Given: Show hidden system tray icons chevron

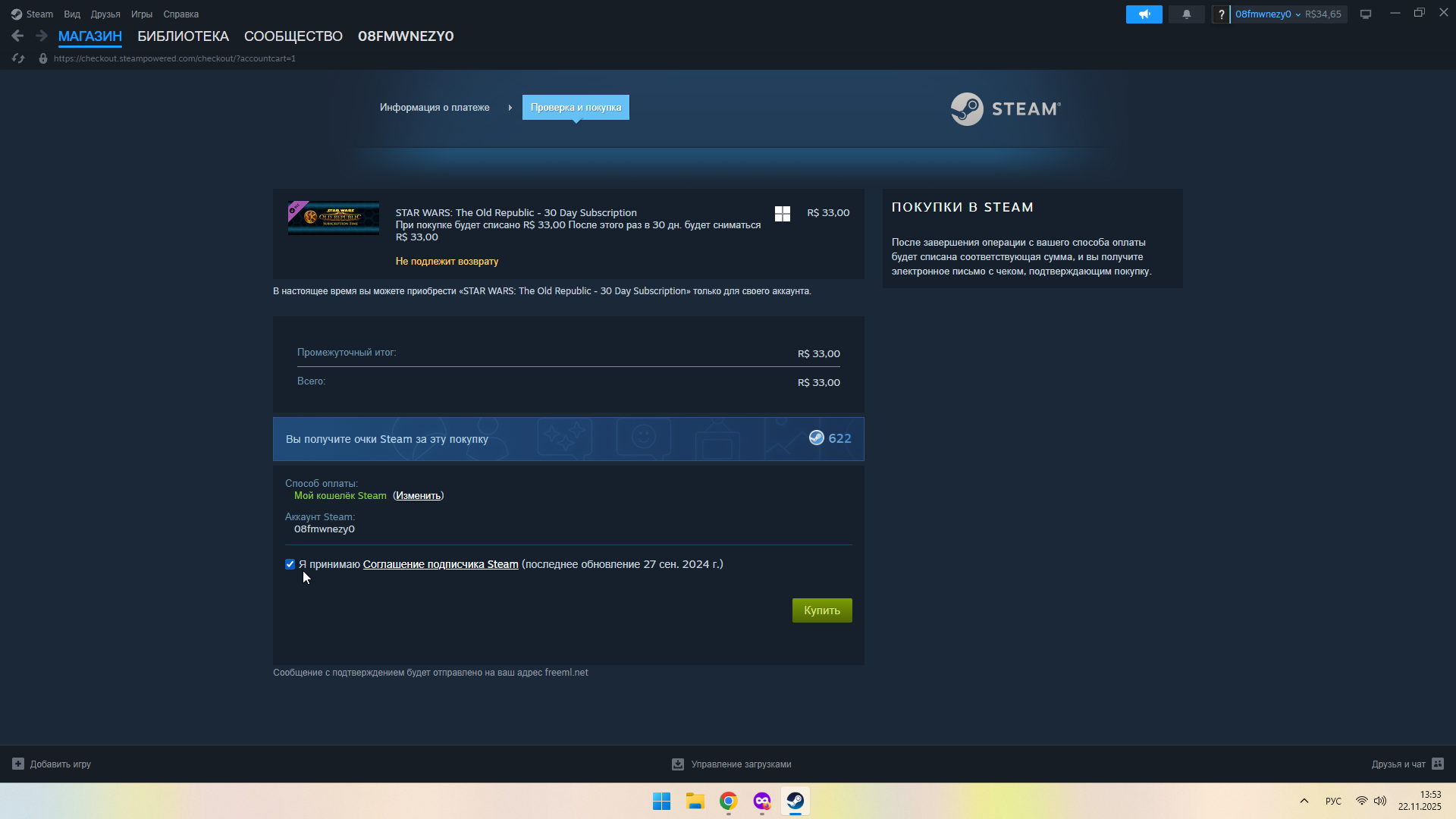Looking at the screenshot, I should point(1304,801).
